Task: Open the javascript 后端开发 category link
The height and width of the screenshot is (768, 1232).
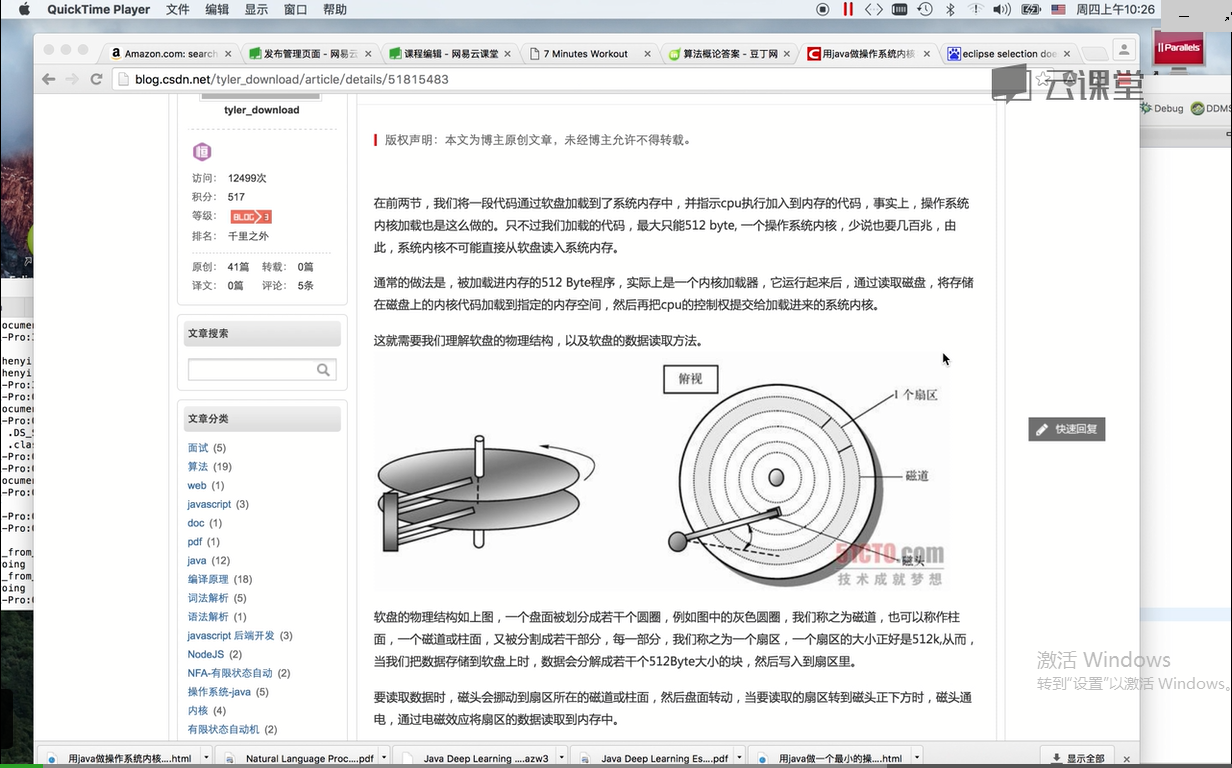Action: click(231, 636)
